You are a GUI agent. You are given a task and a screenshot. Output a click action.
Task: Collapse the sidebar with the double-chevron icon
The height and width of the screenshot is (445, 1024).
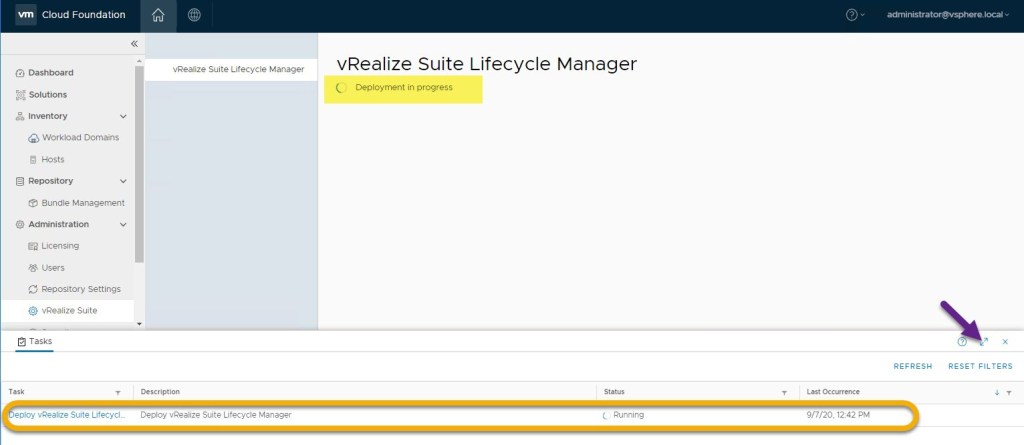point(134,44)
